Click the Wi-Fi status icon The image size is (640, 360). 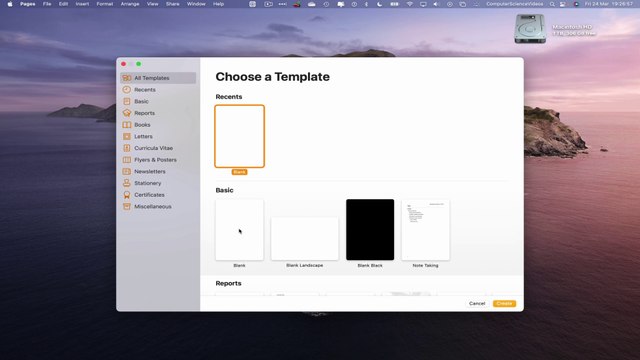point(409,4)
